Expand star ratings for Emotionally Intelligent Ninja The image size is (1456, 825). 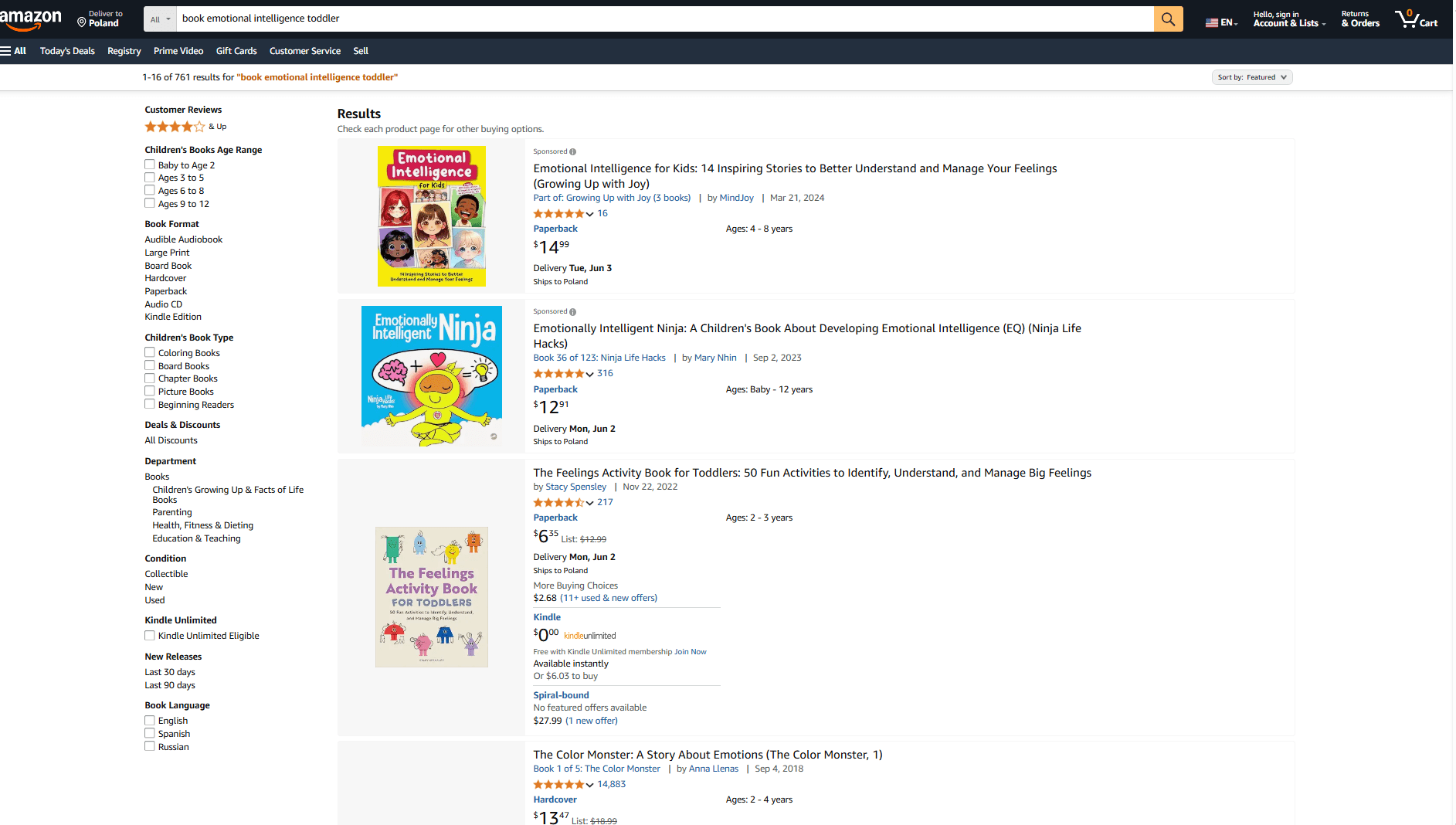point(591,374)
